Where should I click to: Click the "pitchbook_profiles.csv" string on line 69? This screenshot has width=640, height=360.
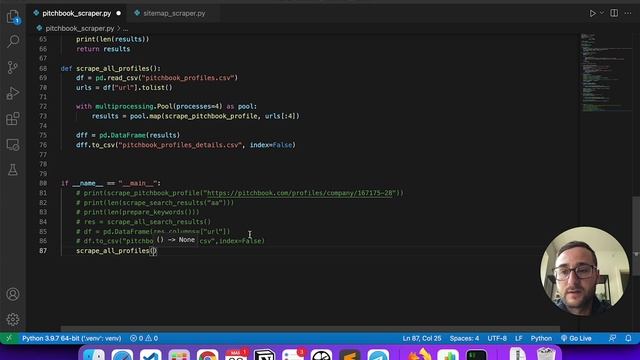coord(189,78)
